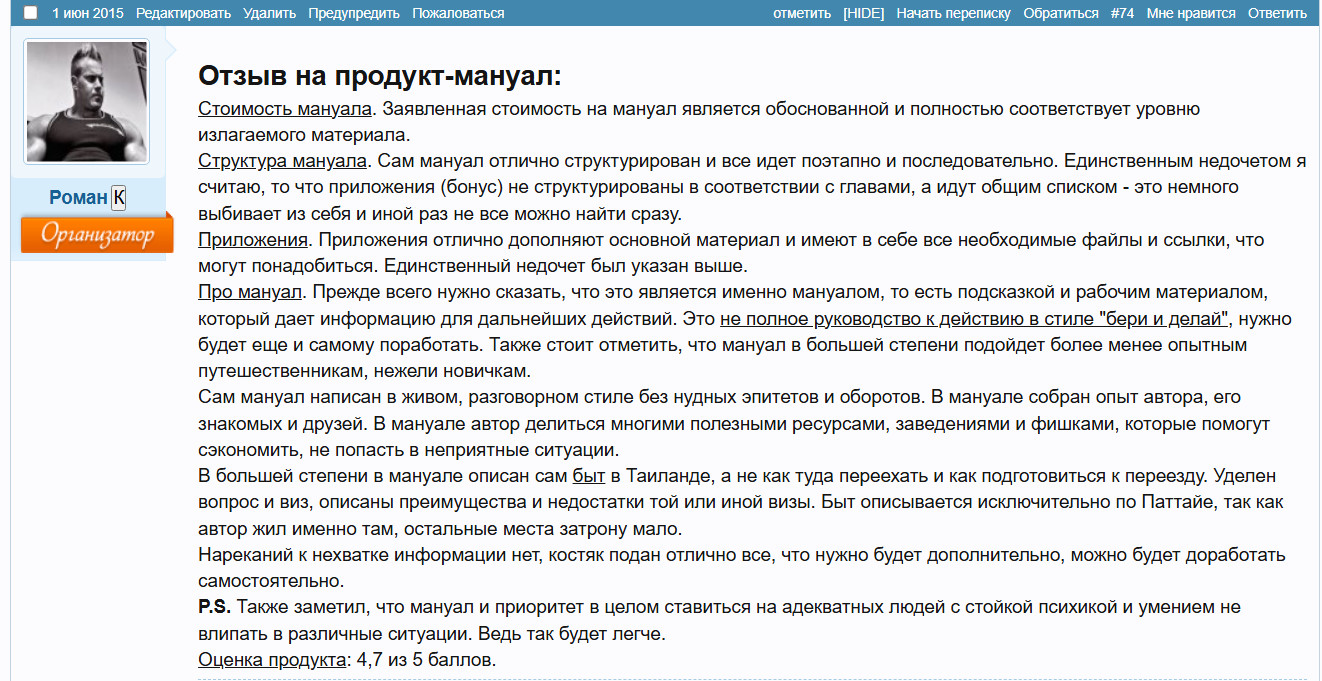Insert the [HIDE] tag link
Viewport: 1322px width, 681px height.
point(864,13)
